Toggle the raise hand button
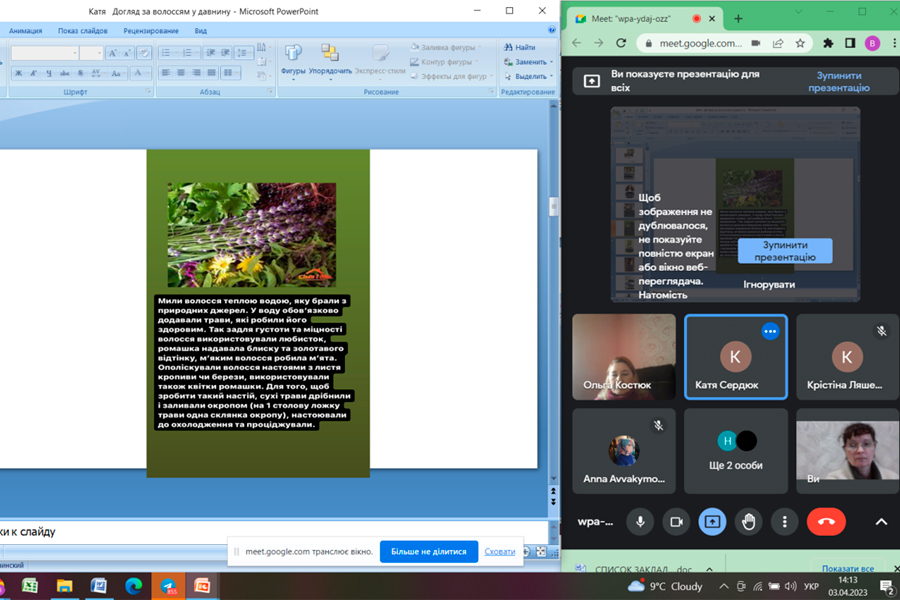 [748, 521]
